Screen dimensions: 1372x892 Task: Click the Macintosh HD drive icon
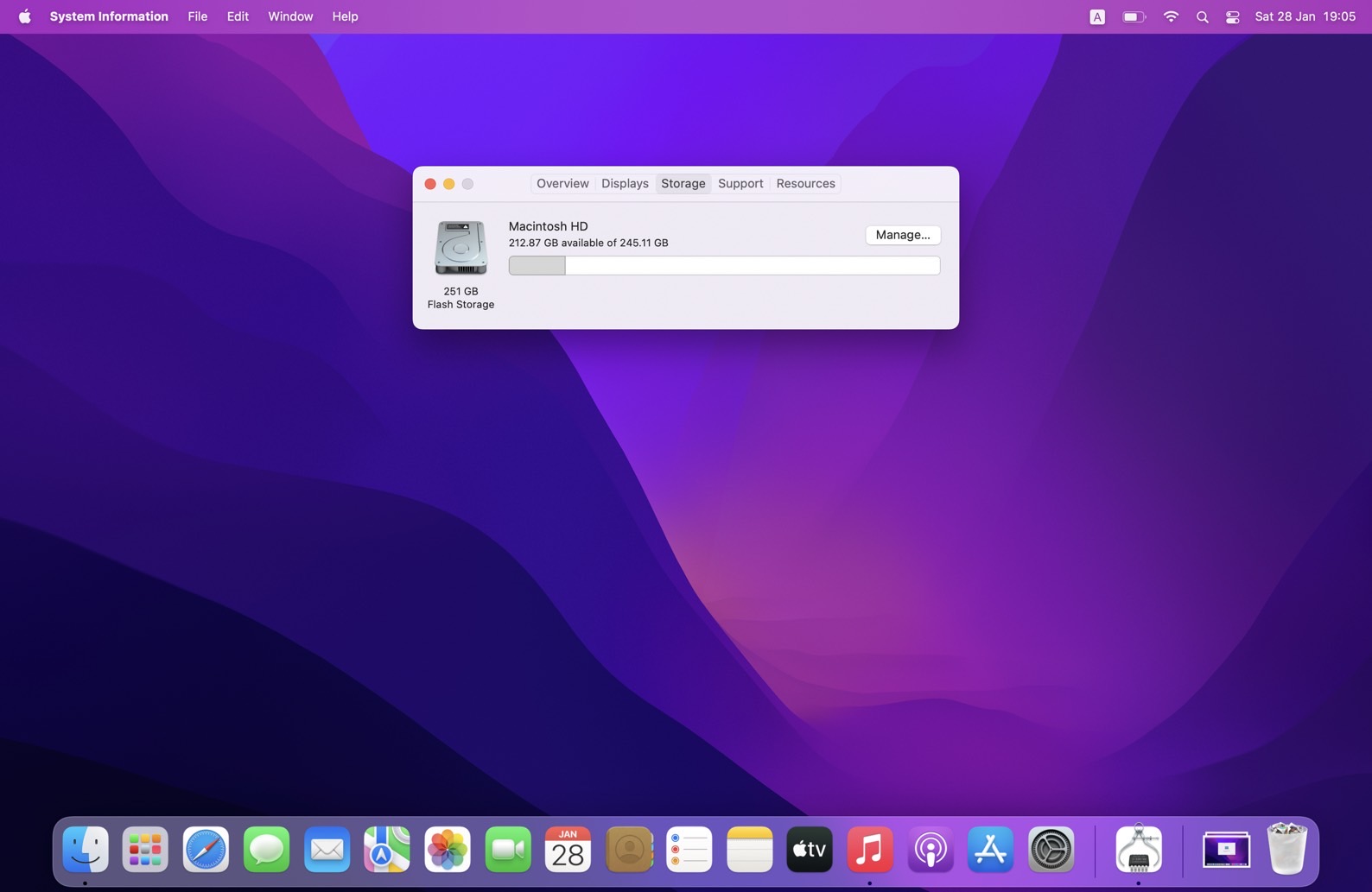point(461,249)
